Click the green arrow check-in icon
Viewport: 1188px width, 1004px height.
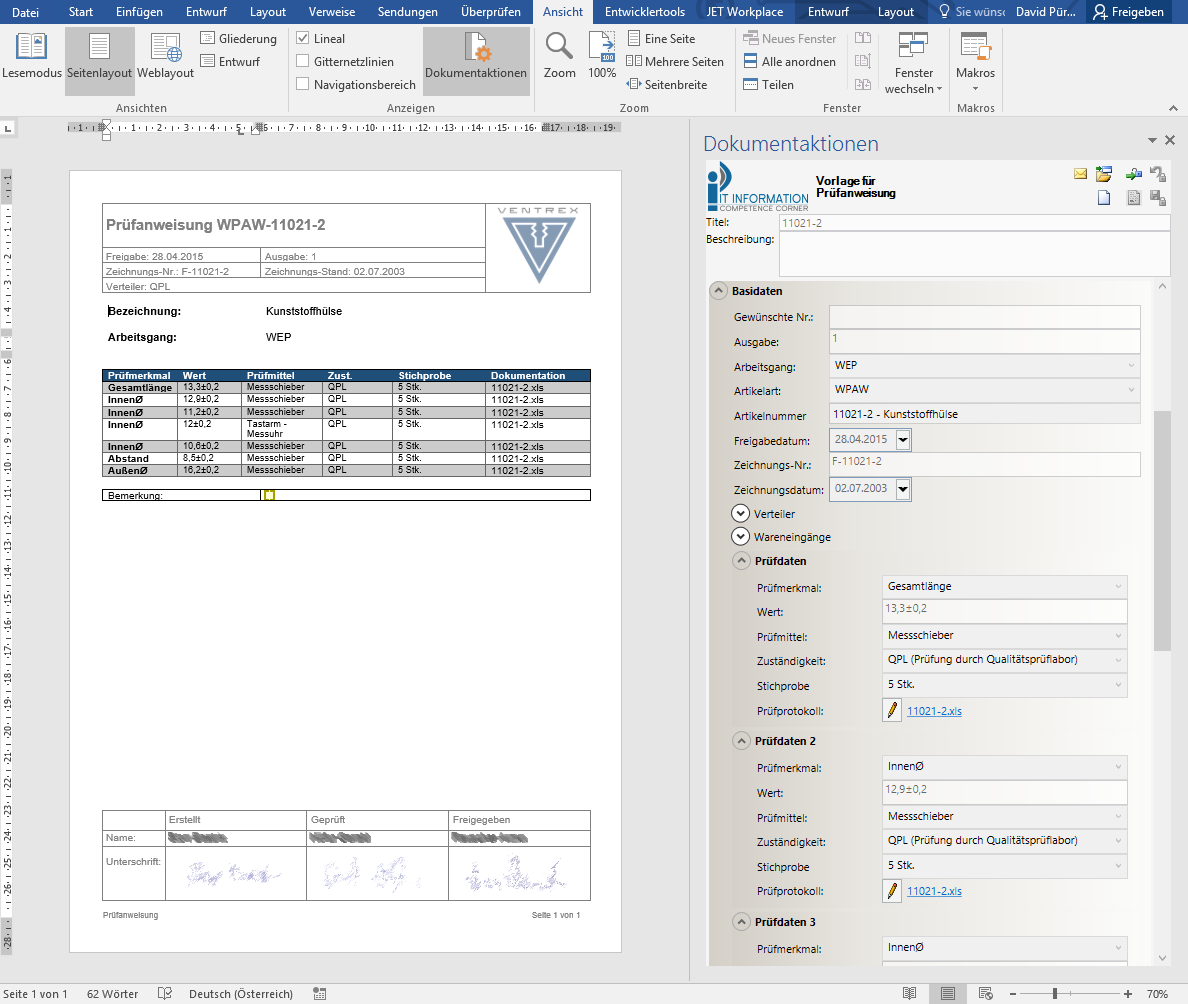click(x=1133, y=174)
